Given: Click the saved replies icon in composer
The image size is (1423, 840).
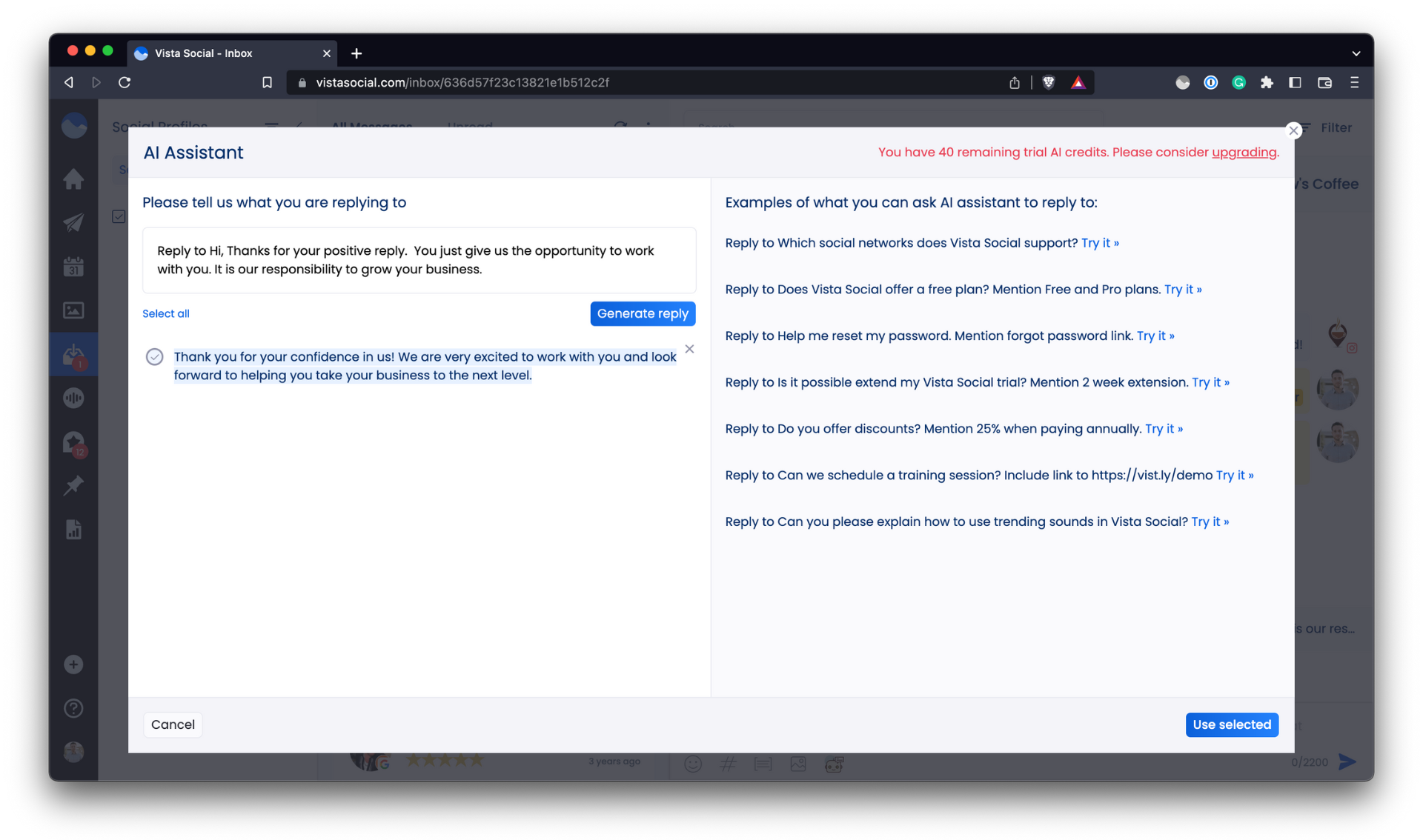Looking at the screenshot, I should coord(763,764).
